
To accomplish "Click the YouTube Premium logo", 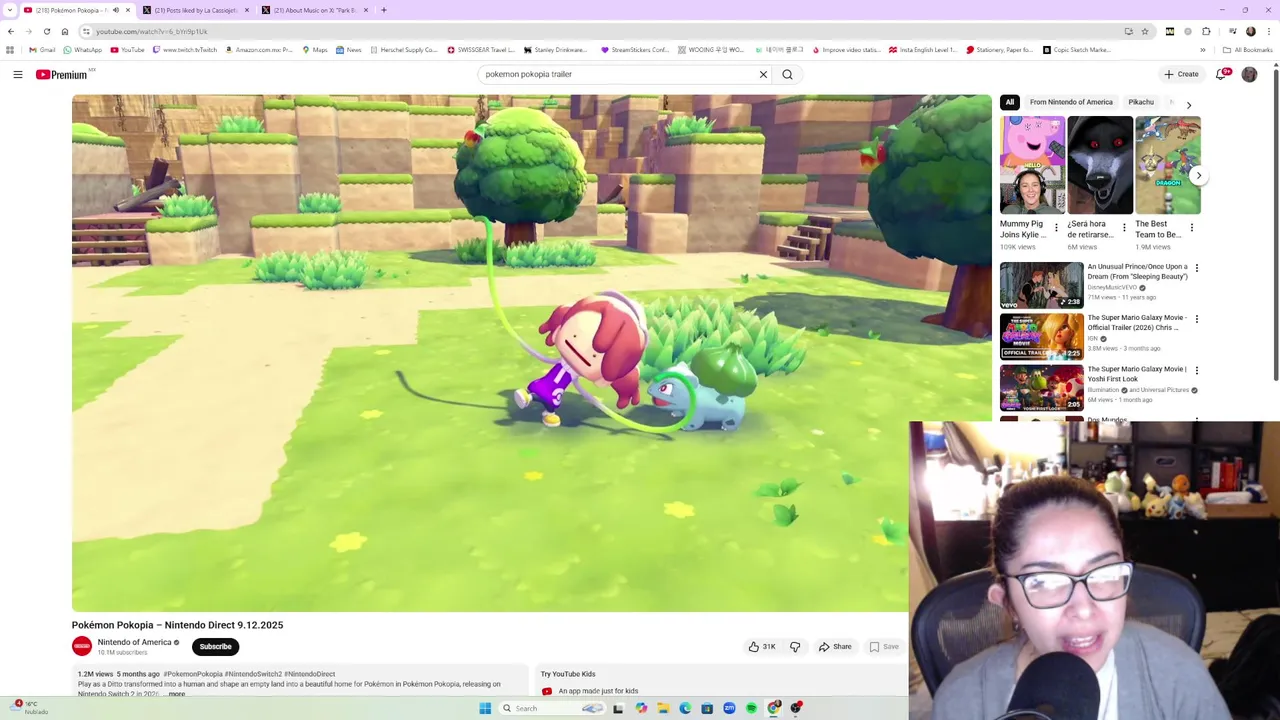I will [63, 74].
